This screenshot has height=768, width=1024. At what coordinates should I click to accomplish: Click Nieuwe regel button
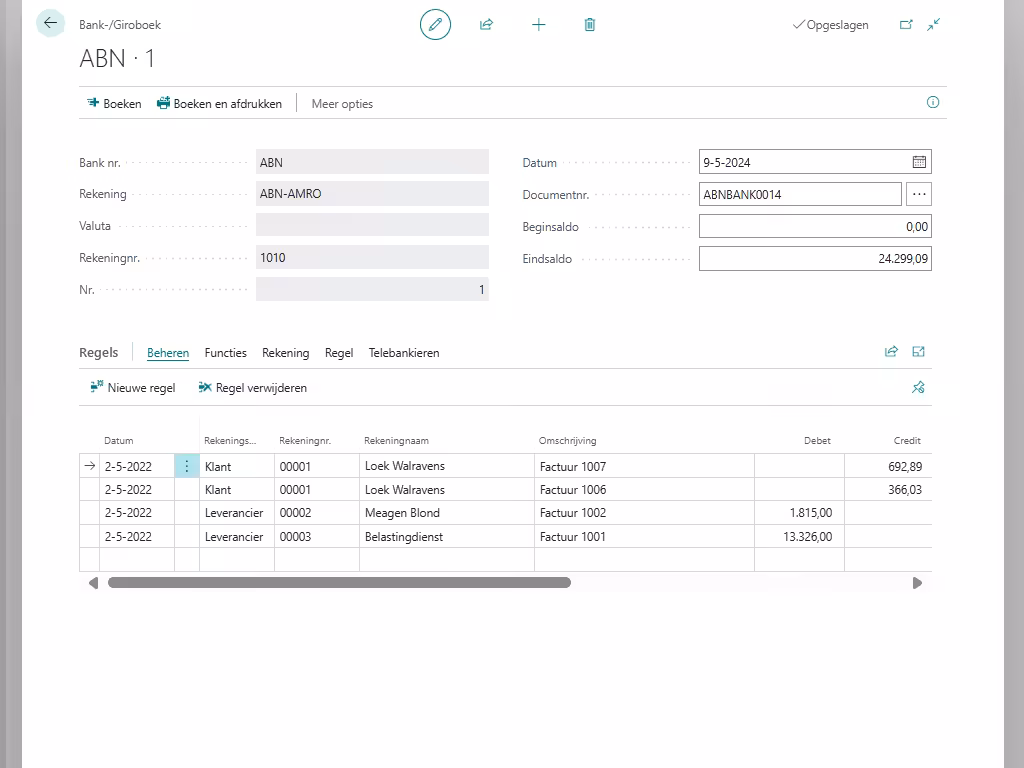[x=132, y=388]
